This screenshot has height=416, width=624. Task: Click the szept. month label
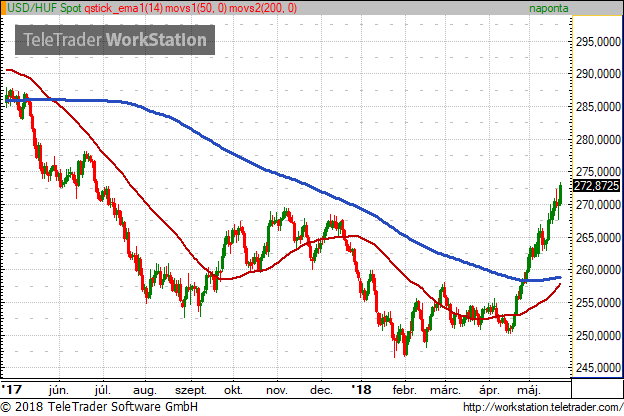(x=191, y=391)
